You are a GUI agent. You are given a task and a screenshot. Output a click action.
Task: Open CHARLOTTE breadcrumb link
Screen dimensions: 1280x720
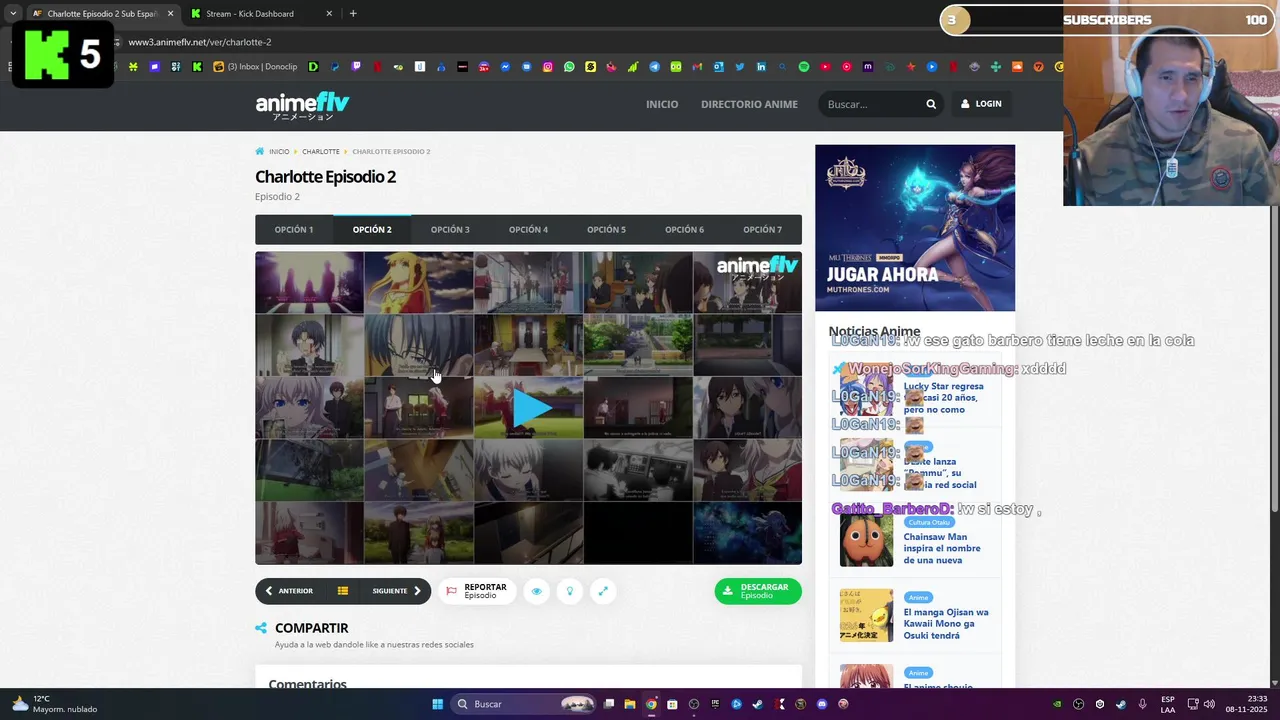coord(321,152)
